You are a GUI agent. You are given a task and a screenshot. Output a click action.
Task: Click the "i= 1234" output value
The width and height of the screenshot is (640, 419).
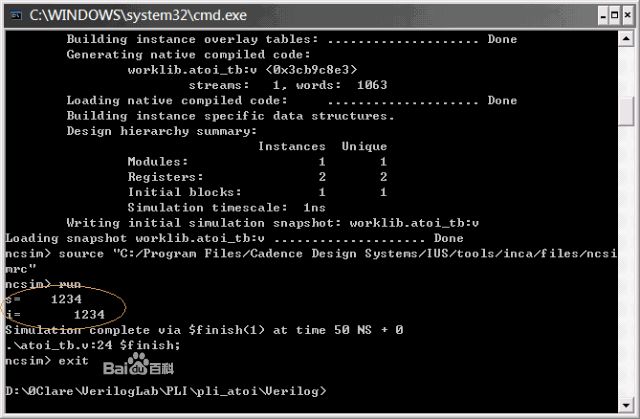pos(55,315)
